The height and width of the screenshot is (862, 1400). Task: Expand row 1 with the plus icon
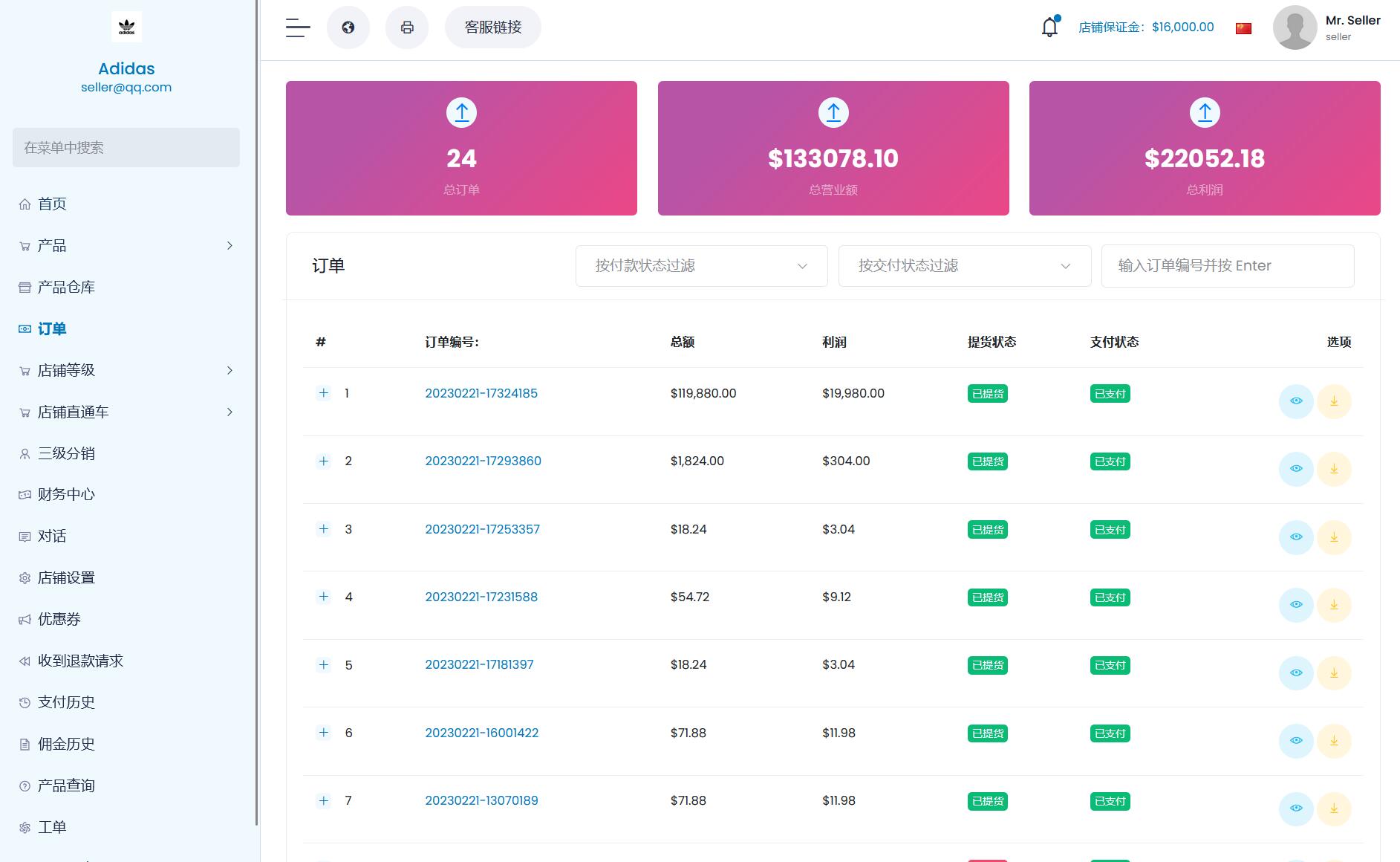(323, 393)
